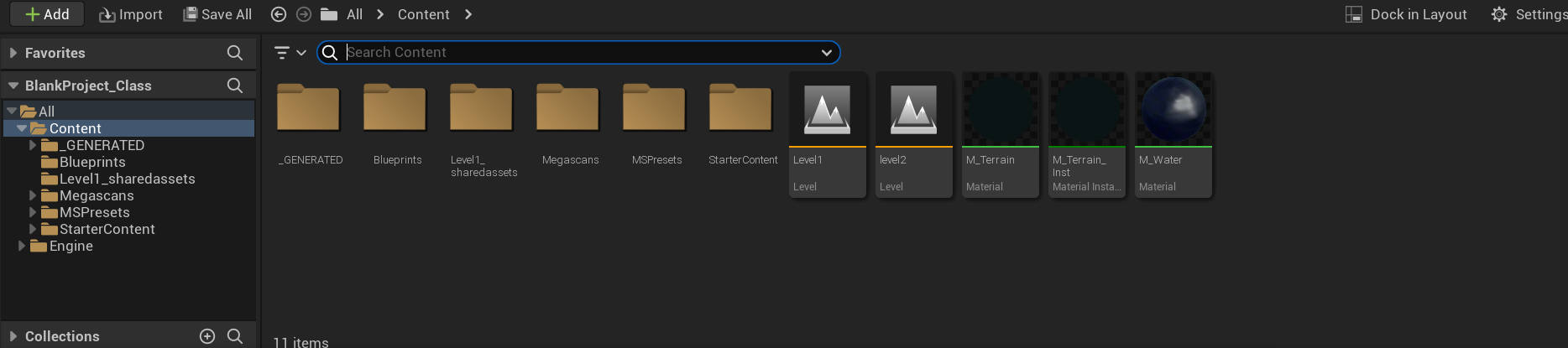1568x348 pixels.
Task: Add a new collection with plus icon
Action: (x=207, y=336)
